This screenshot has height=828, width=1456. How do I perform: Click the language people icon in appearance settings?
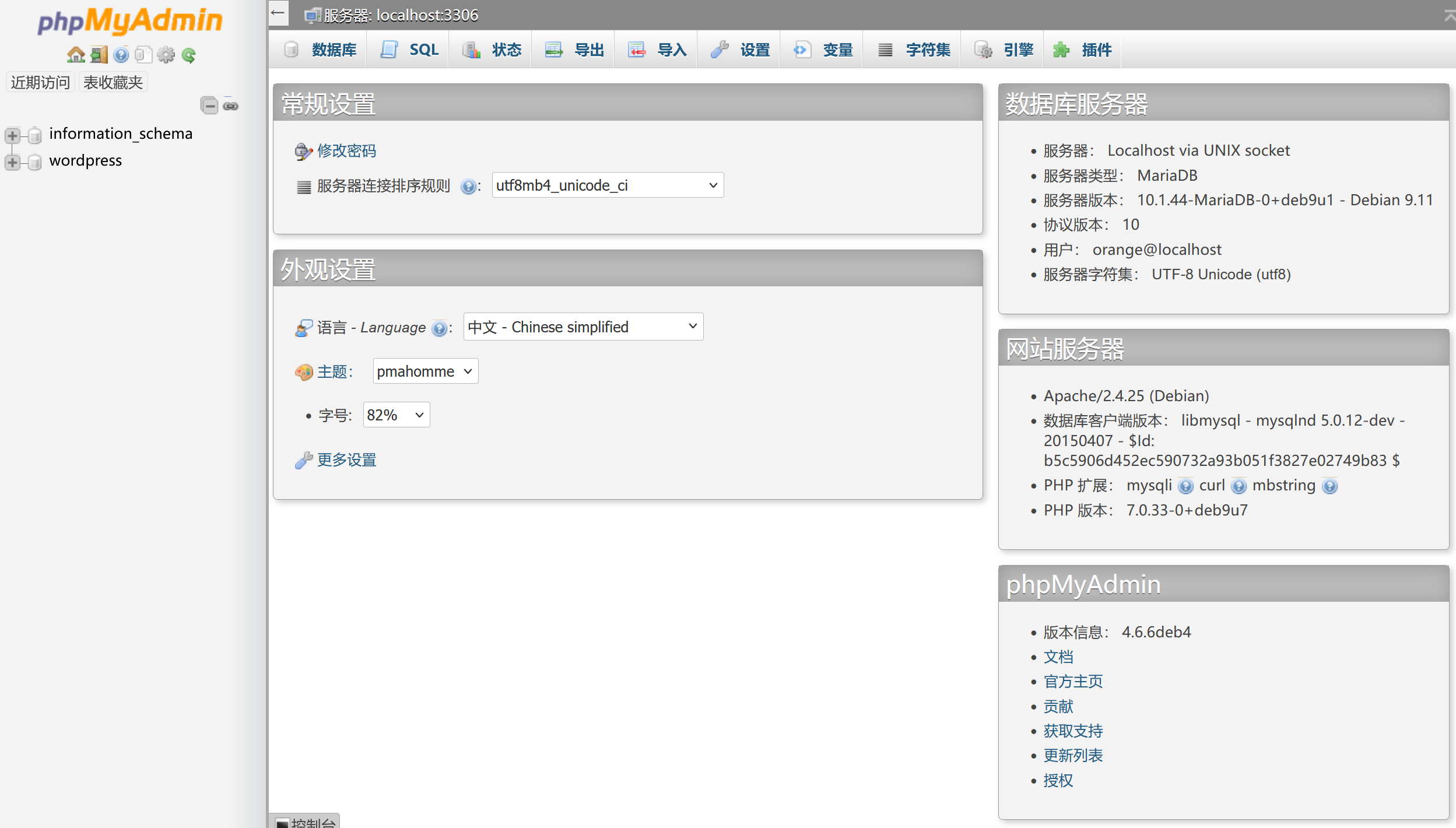303,328
